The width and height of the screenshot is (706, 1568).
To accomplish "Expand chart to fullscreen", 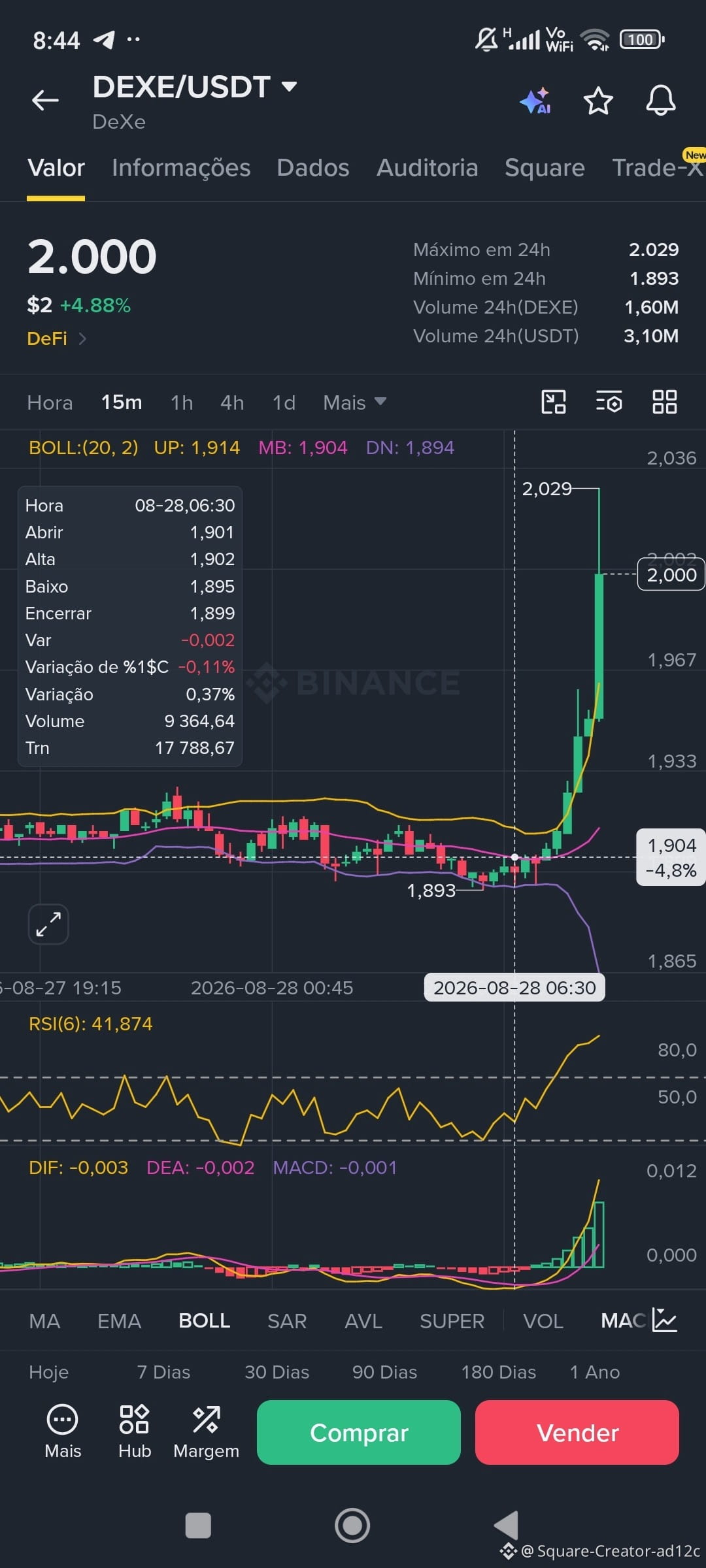I will point(48,924).
